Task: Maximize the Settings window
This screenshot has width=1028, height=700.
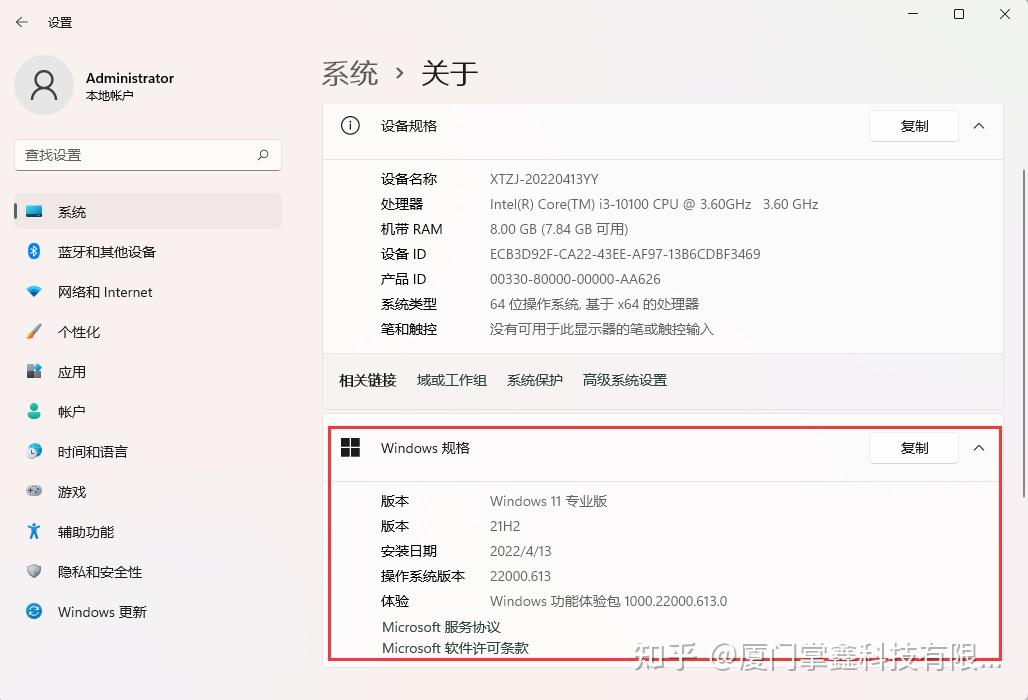Action: (x=959, y=14)
